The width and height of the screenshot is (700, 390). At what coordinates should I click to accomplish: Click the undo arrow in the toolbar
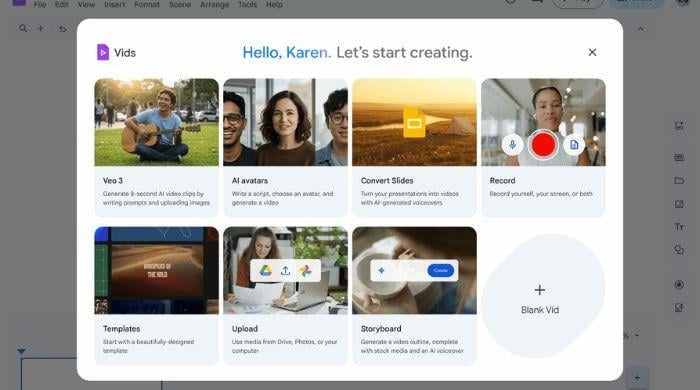62,29
